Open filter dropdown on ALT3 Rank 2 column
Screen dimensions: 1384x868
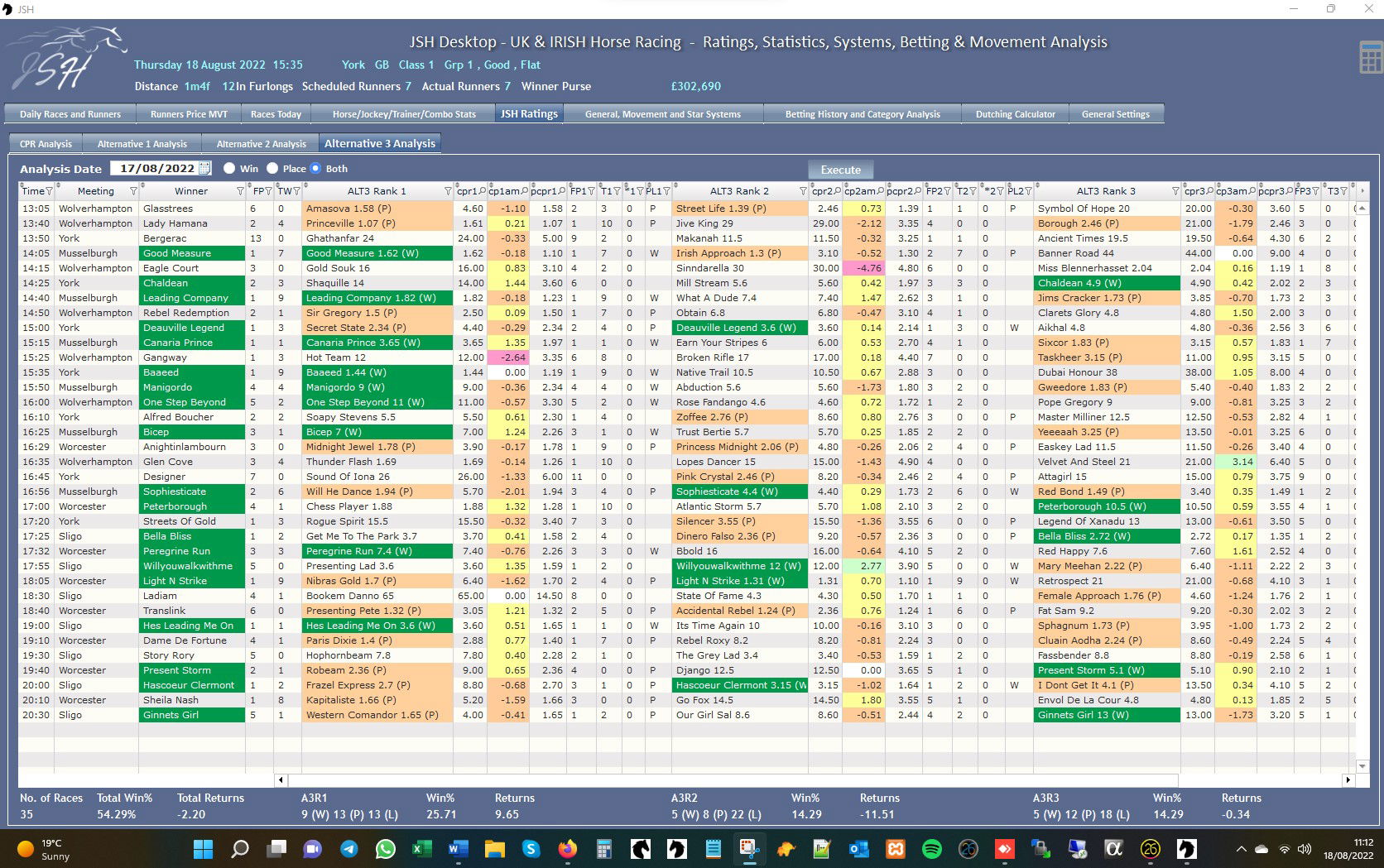[803, 191]
